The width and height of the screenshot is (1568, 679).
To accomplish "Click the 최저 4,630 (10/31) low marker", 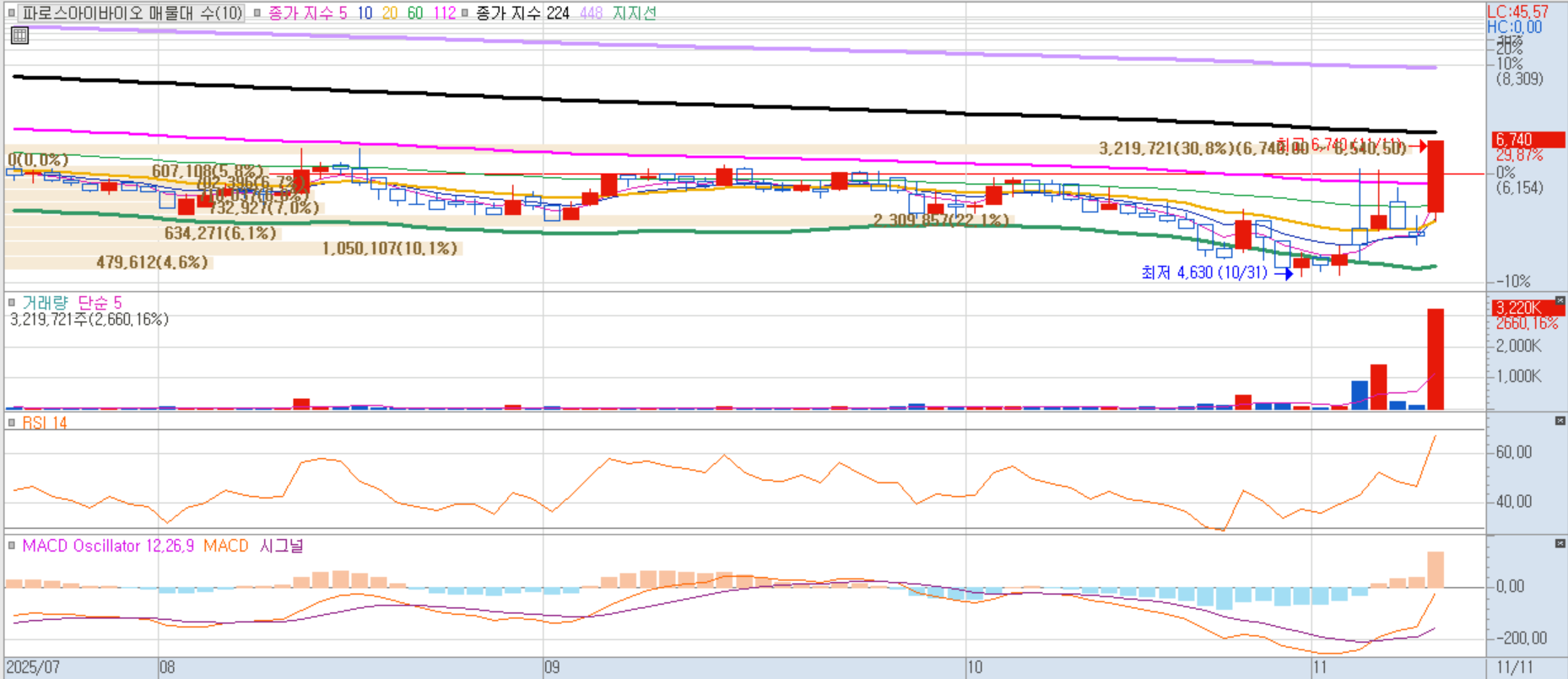I will [1204, 272].
